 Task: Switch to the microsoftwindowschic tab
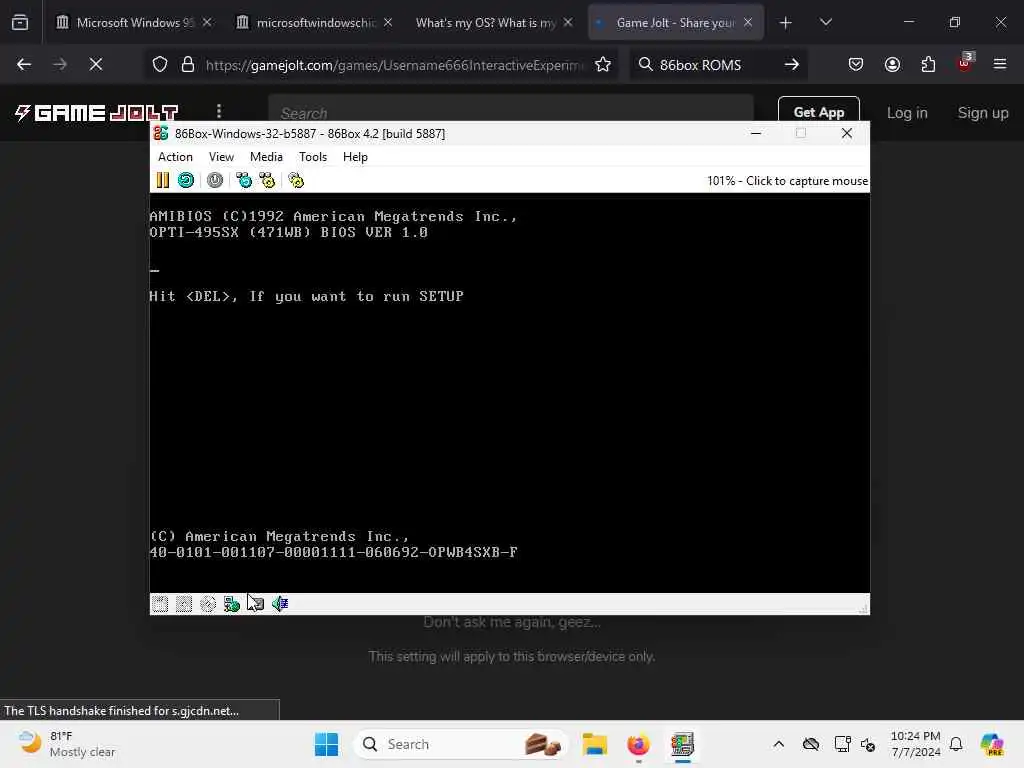[x=315, y=23]
